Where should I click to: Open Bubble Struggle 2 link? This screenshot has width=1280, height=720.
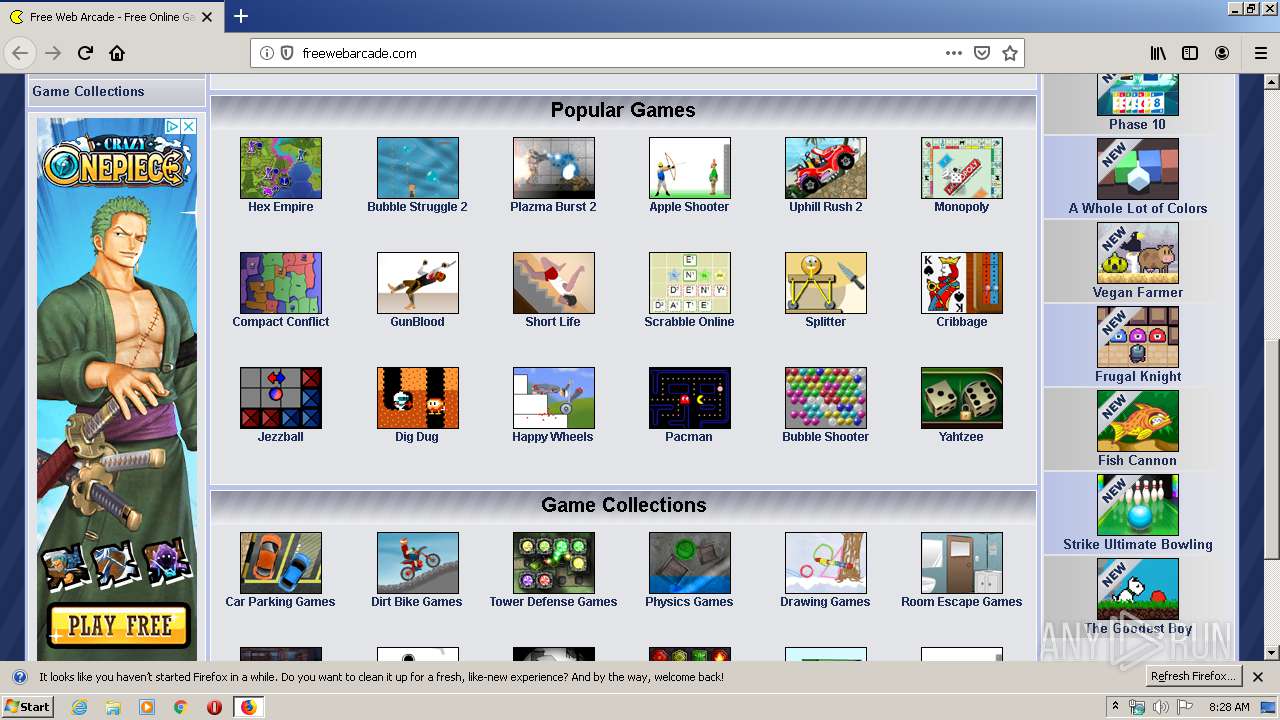pyautogui.click(x=417, y=207)
